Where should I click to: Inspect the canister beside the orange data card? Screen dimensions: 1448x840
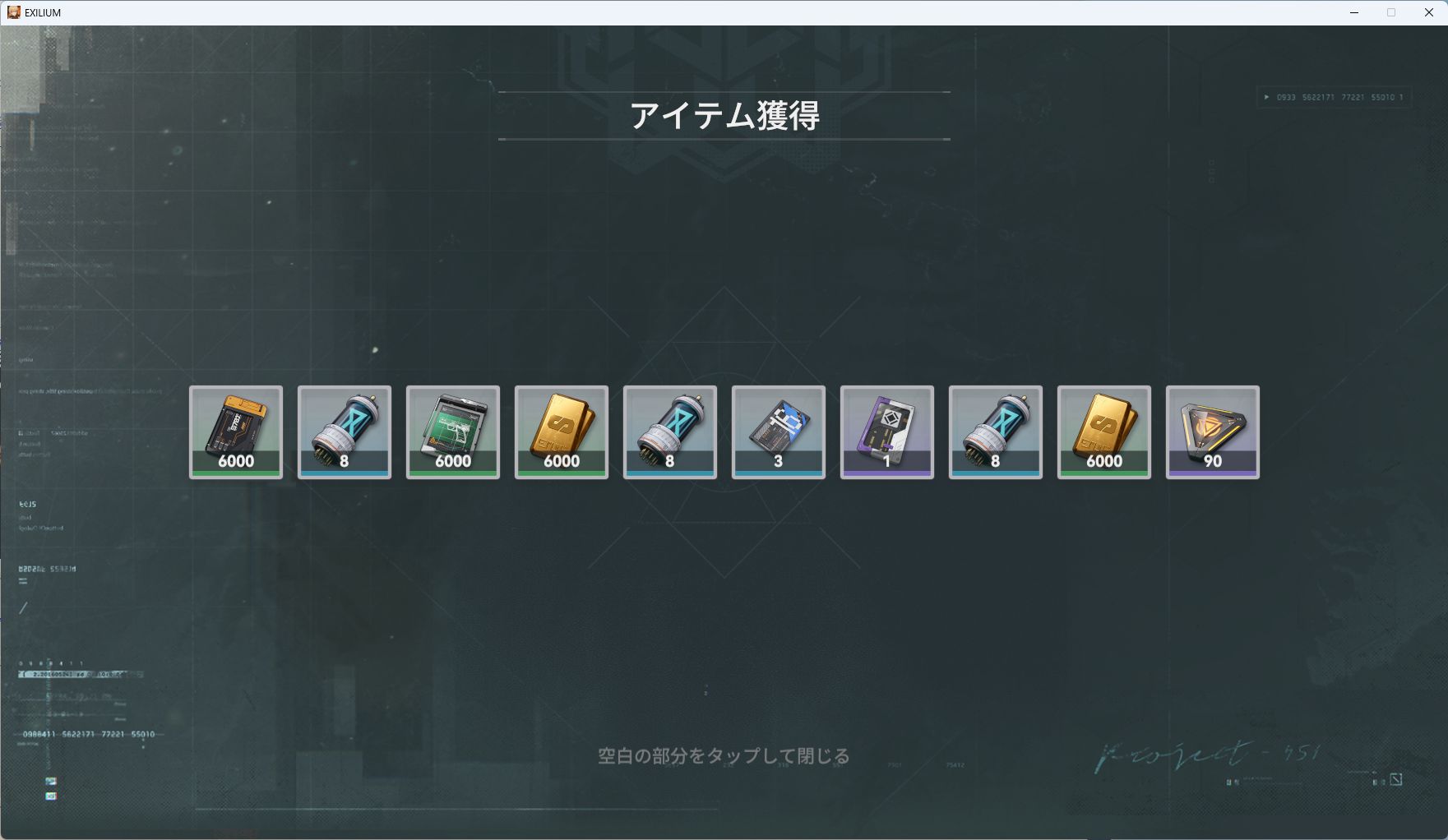[x=345, y=432]
